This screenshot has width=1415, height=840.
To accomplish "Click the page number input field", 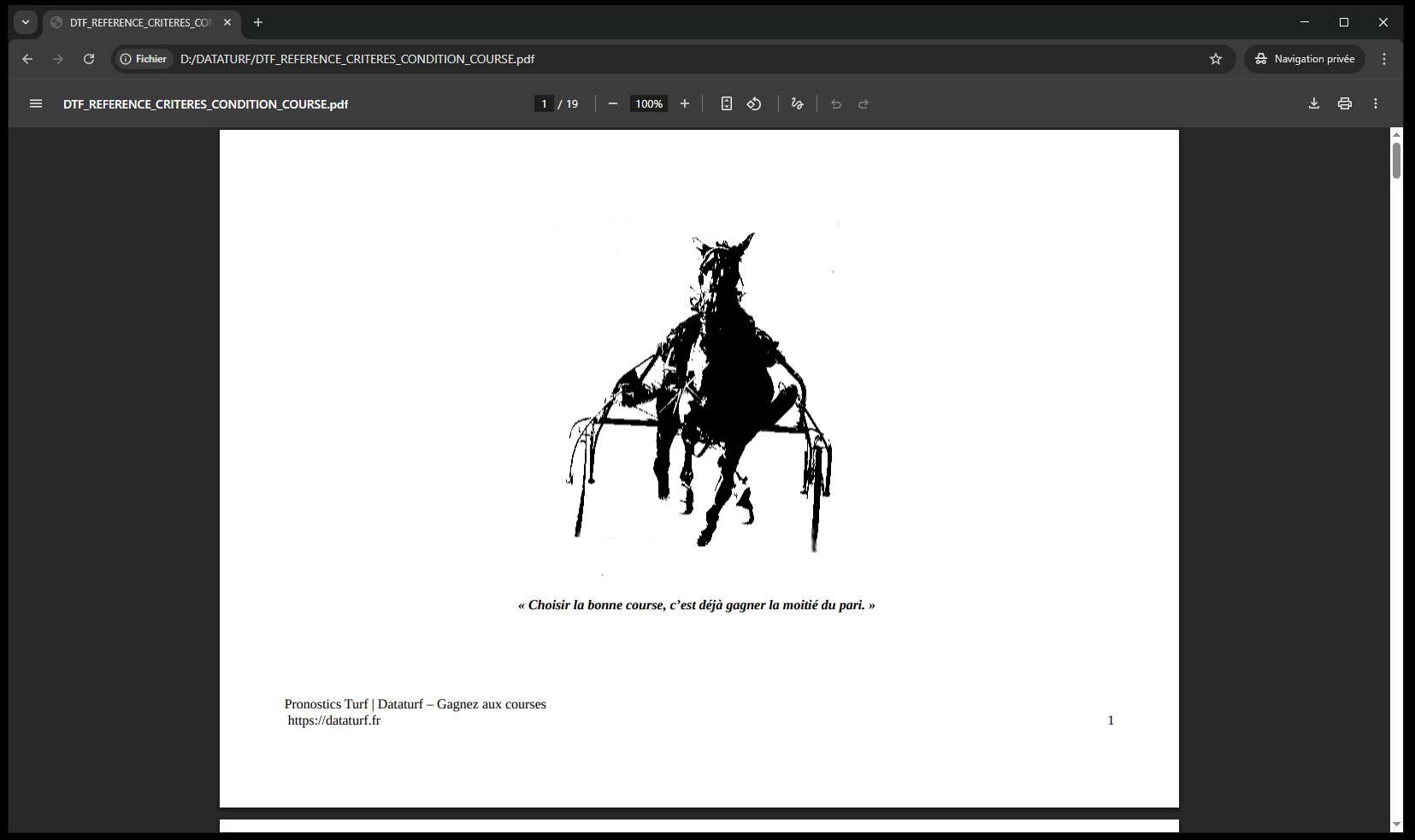I will tap(544, 104).
